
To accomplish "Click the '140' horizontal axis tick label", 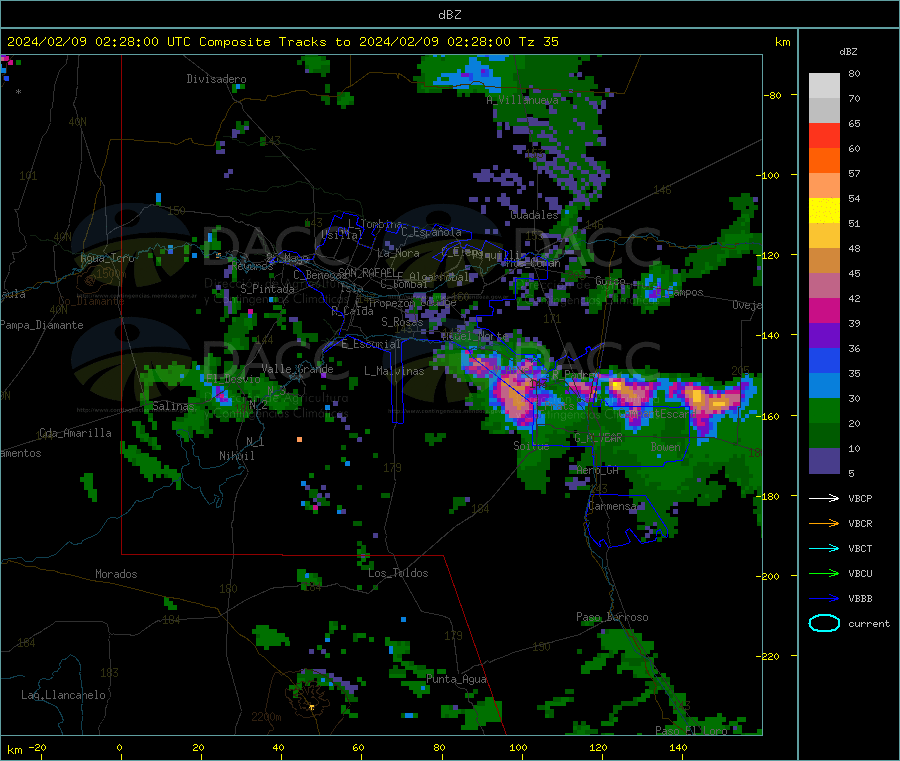I will point(678,747).
